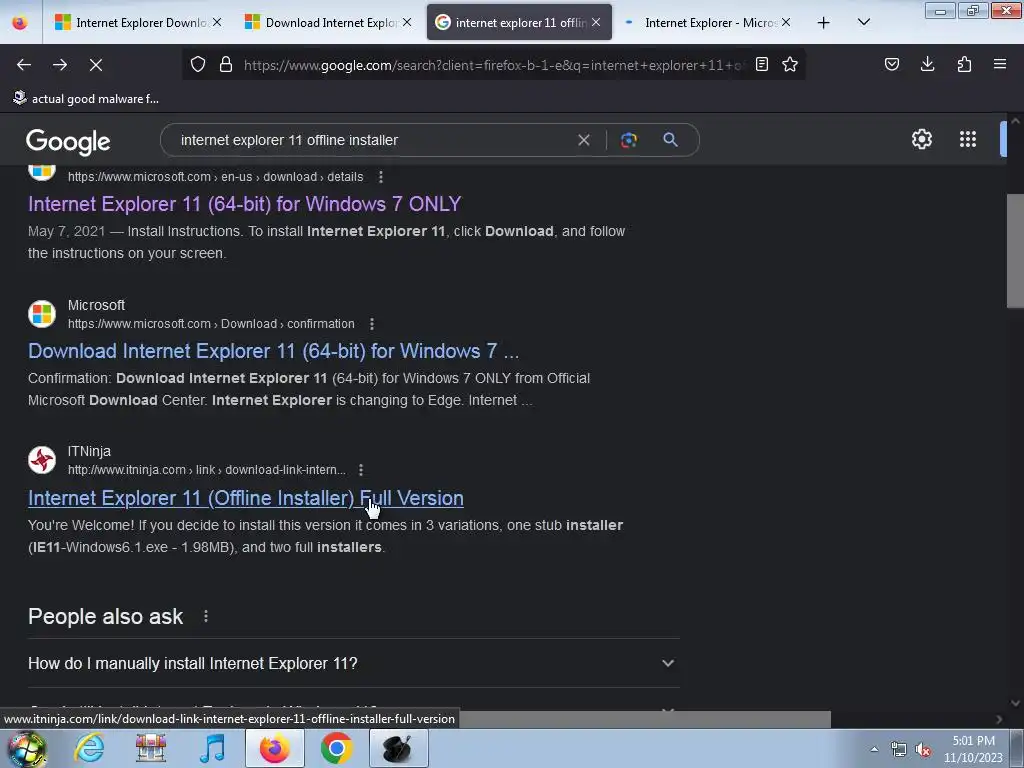List all tabs with the chevron
1024x768 pixels.
(x=863, y=22)
